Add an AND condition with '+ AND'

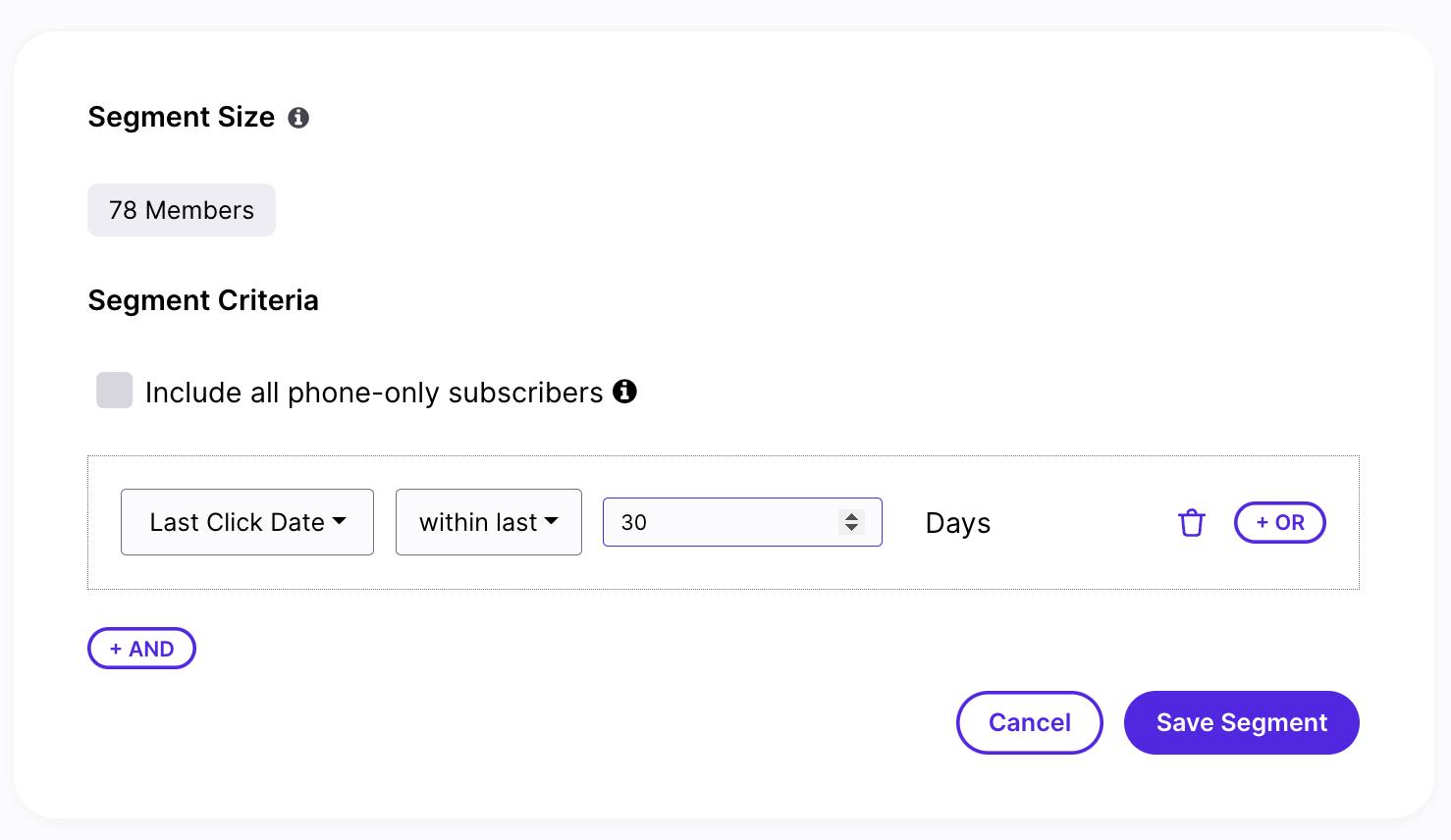click(x=142, y=649)
